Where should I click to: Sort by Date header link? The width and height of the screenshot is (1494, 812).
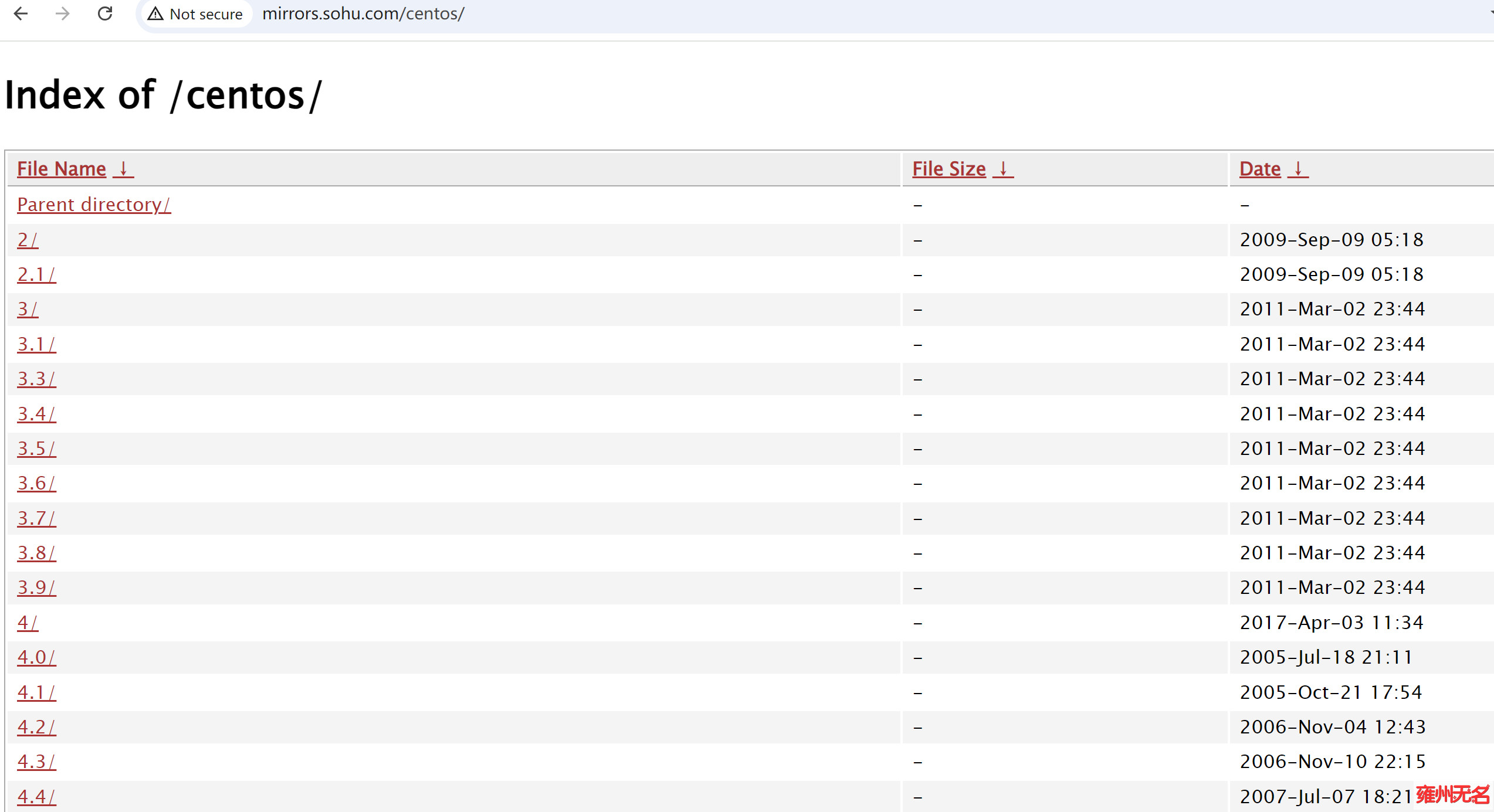coord(1259,169)
